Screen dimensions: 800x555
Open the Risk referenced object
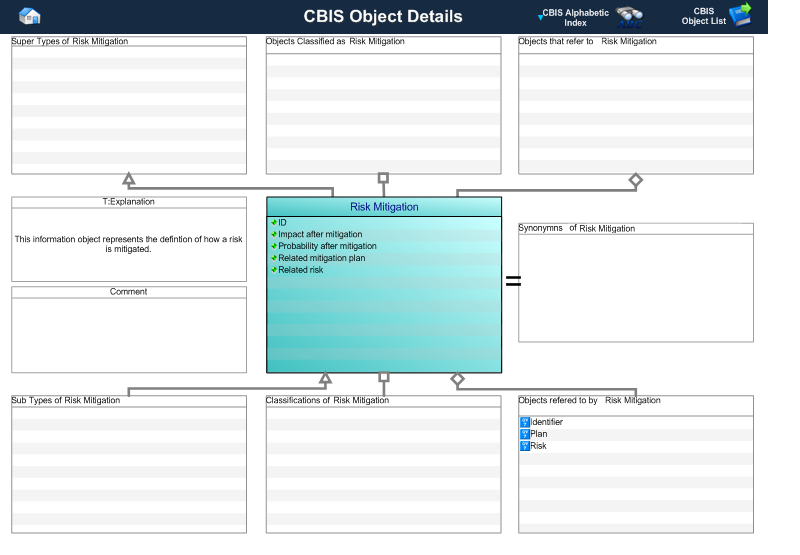point(538,446)
